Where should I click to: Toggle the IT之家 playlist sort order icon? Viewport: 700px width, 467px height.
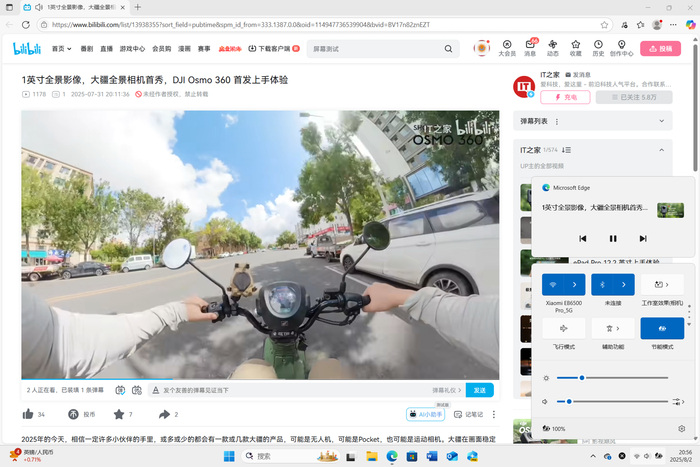point(567,150)
